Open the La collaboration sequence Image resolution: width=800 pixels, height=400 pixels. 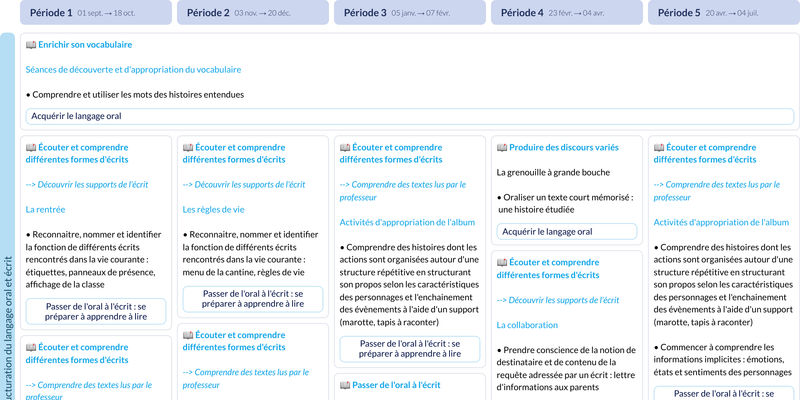[528, 325]
